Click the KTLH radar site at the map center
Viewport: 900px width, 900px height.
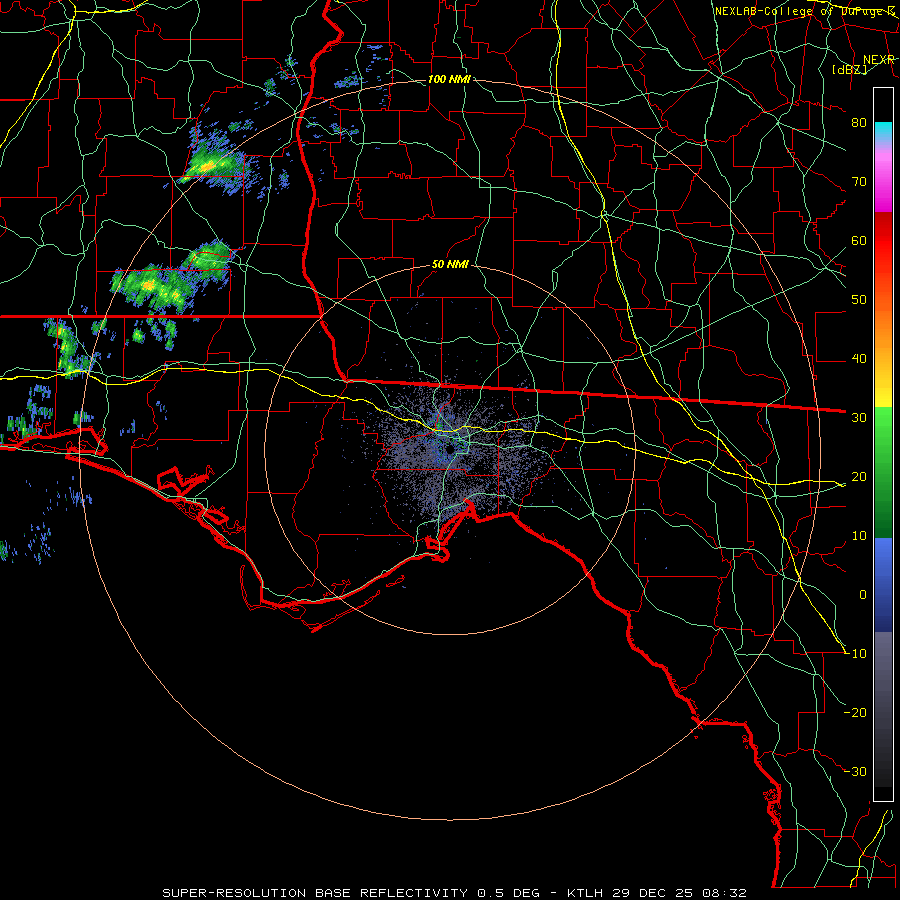(x=449, y=449)
